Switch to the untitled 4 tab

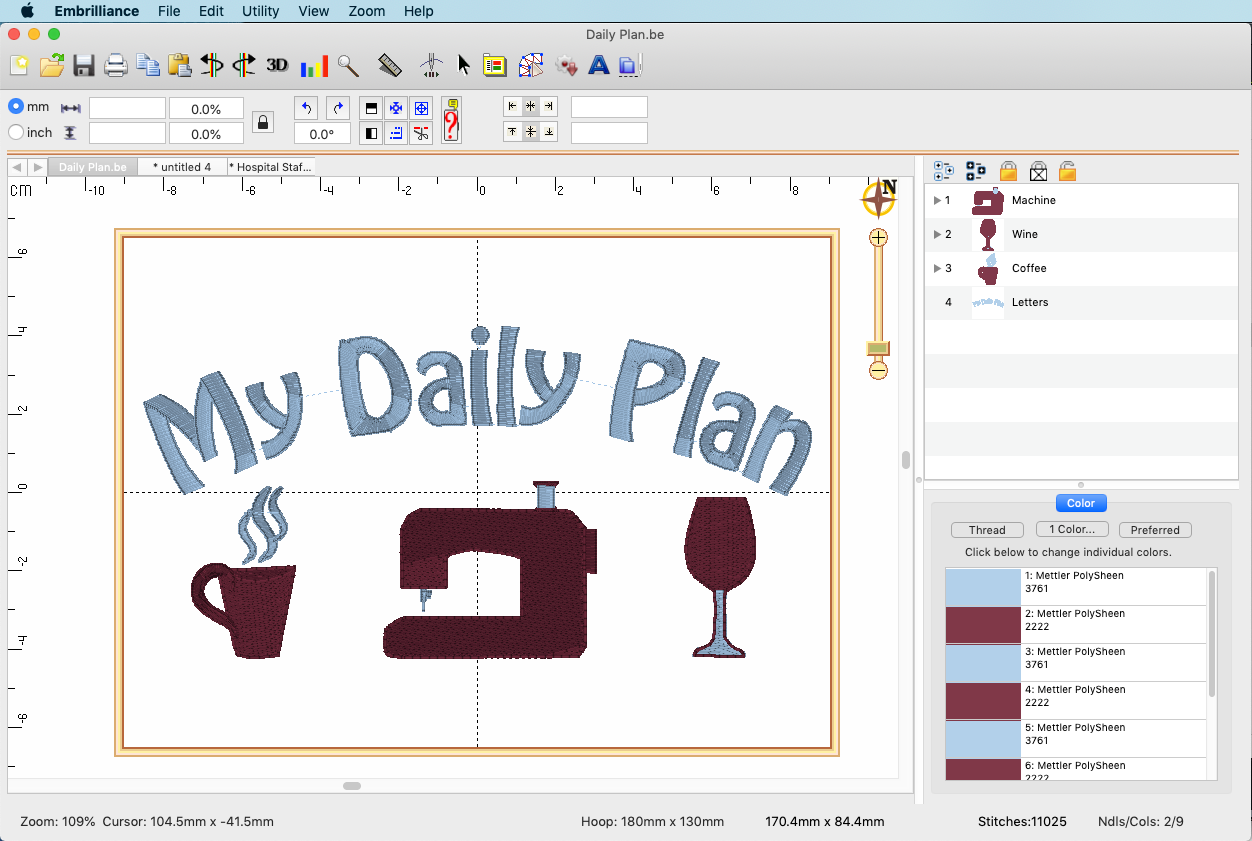[x=182, y=167]
